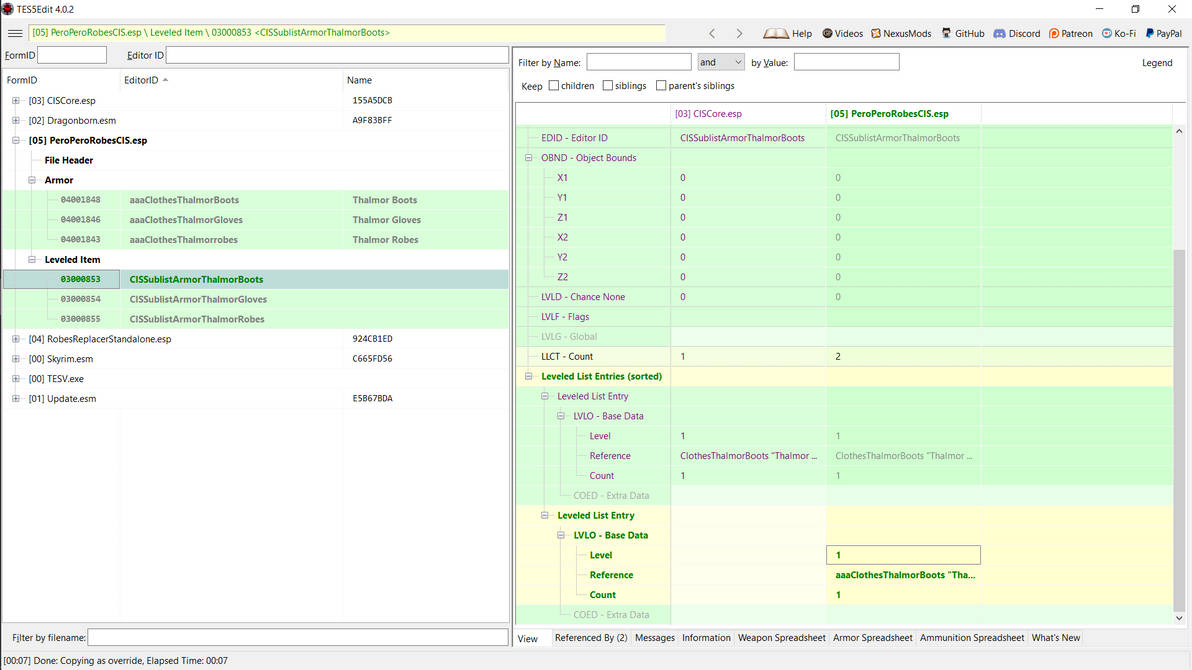The image size is (1192, 670).
Task: Enable the Keep children checkbox
Action: pos(553,86)
